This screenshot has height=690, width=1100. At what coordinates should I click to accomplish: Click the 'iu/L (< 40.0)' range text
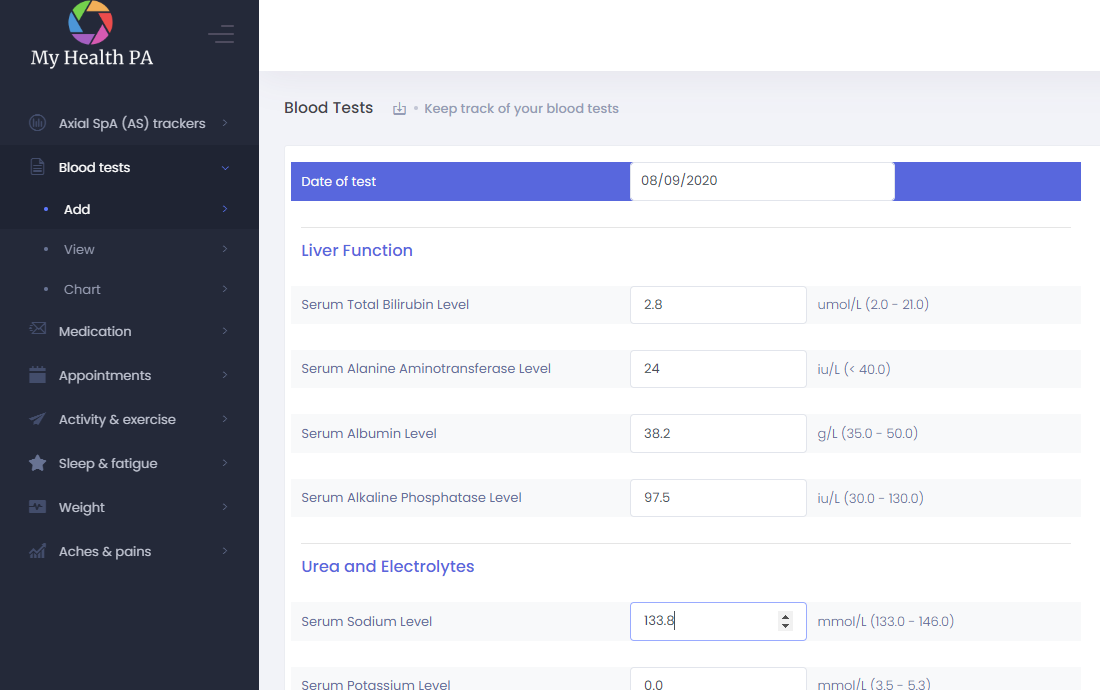pos(854,369)
